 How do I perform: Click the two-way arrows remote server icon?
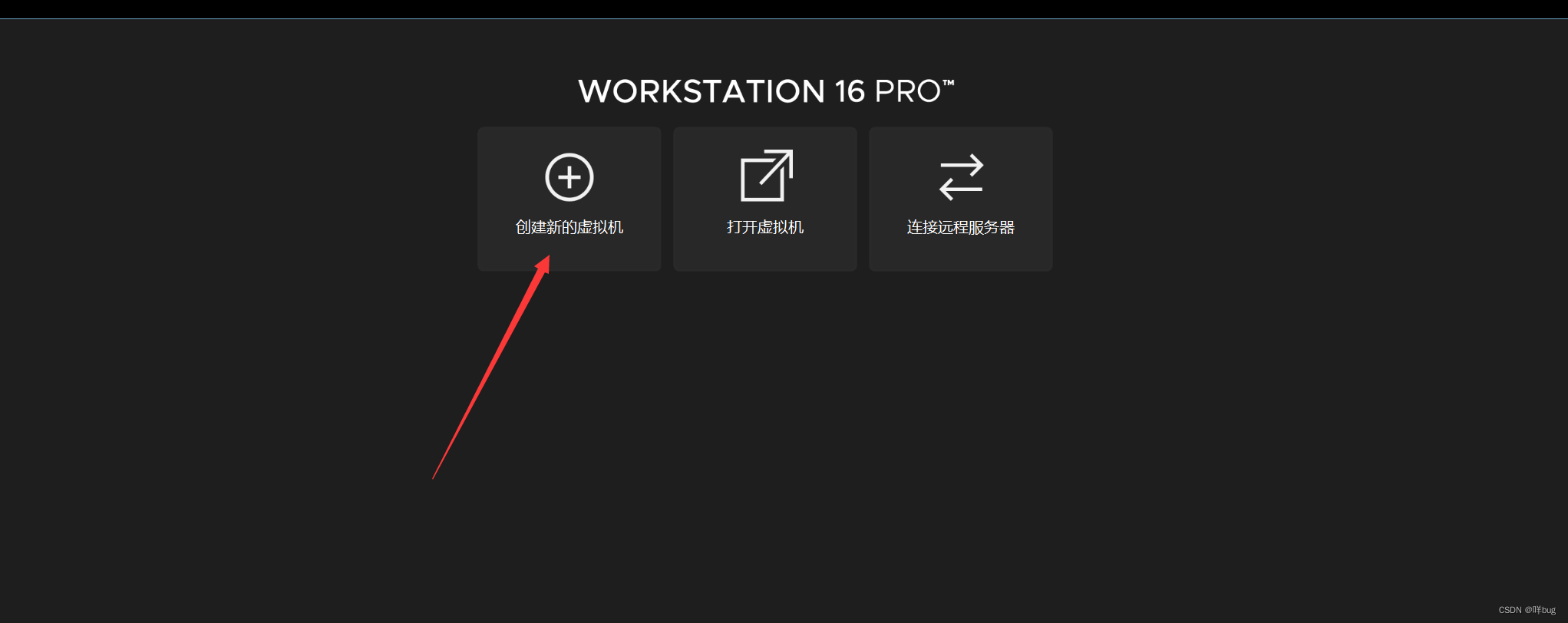pyautogui.click(x=961, y=177)
